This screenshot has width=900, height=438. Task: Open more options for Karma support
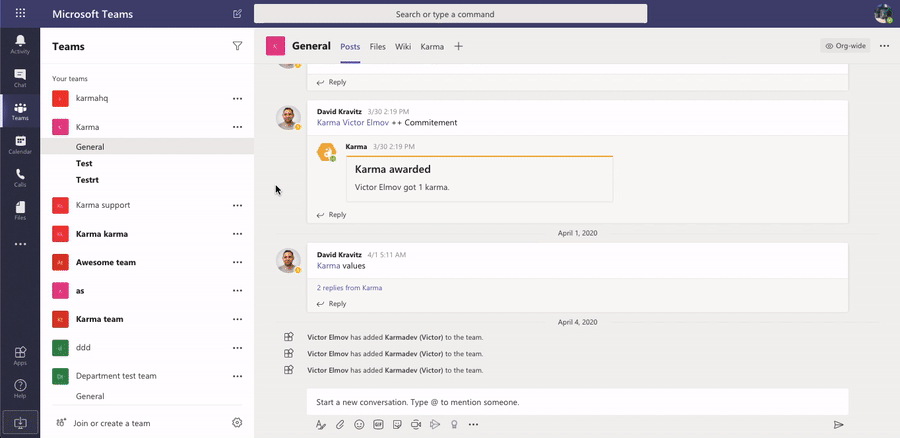pos(237,205)
